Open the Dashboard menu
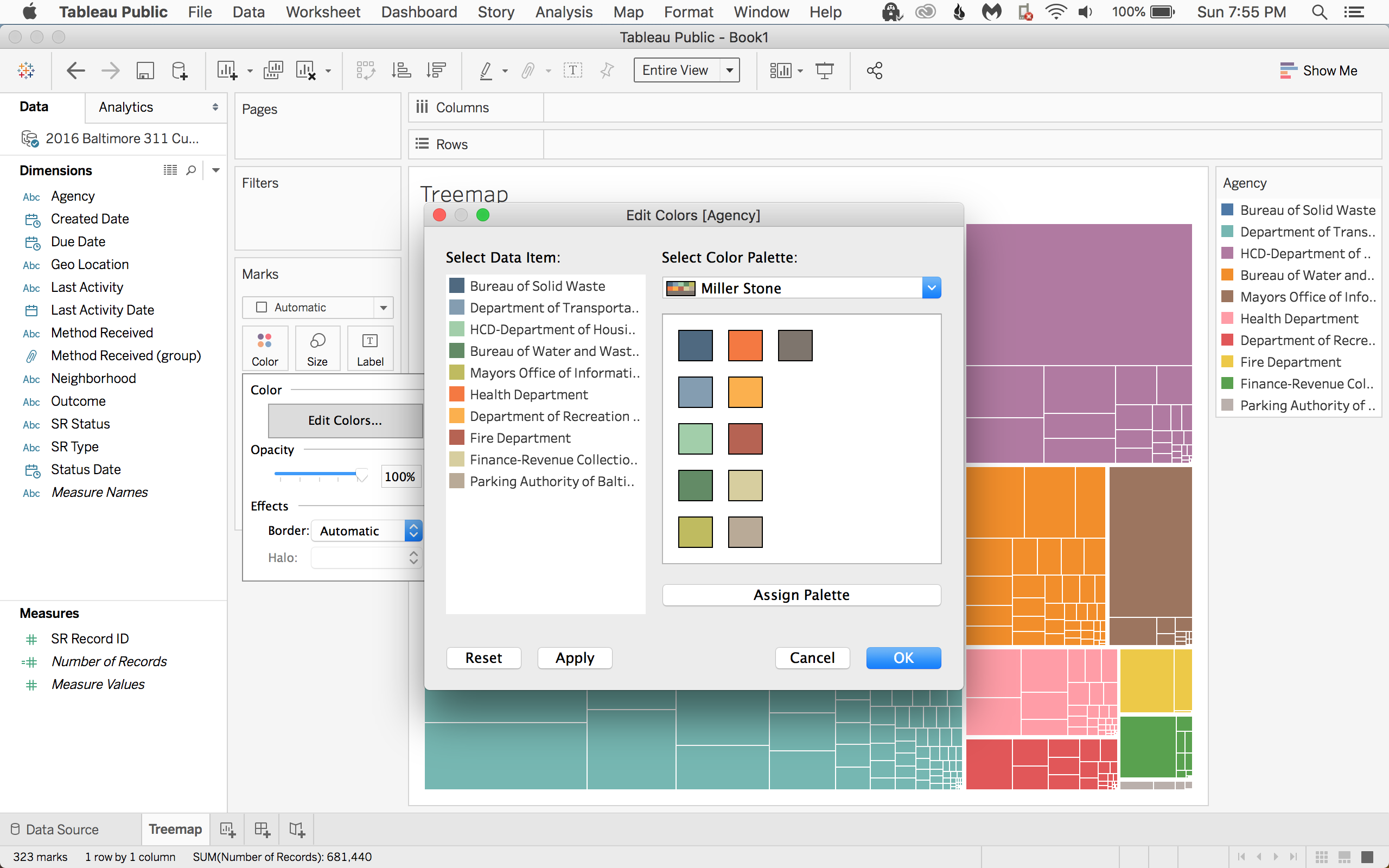 point(419,12)
